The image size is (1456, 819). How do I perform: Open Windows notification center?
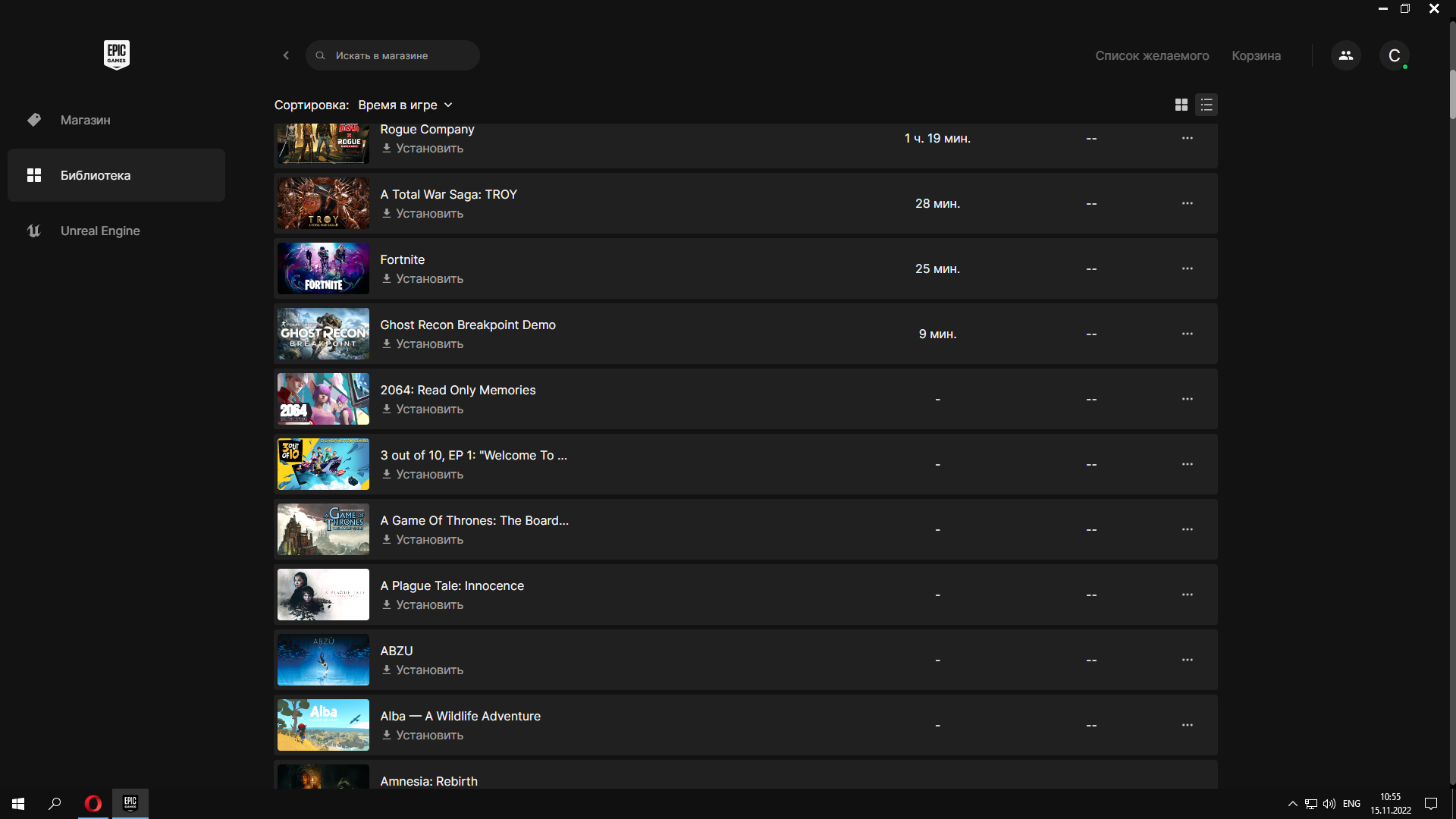tap(1431, 804)
